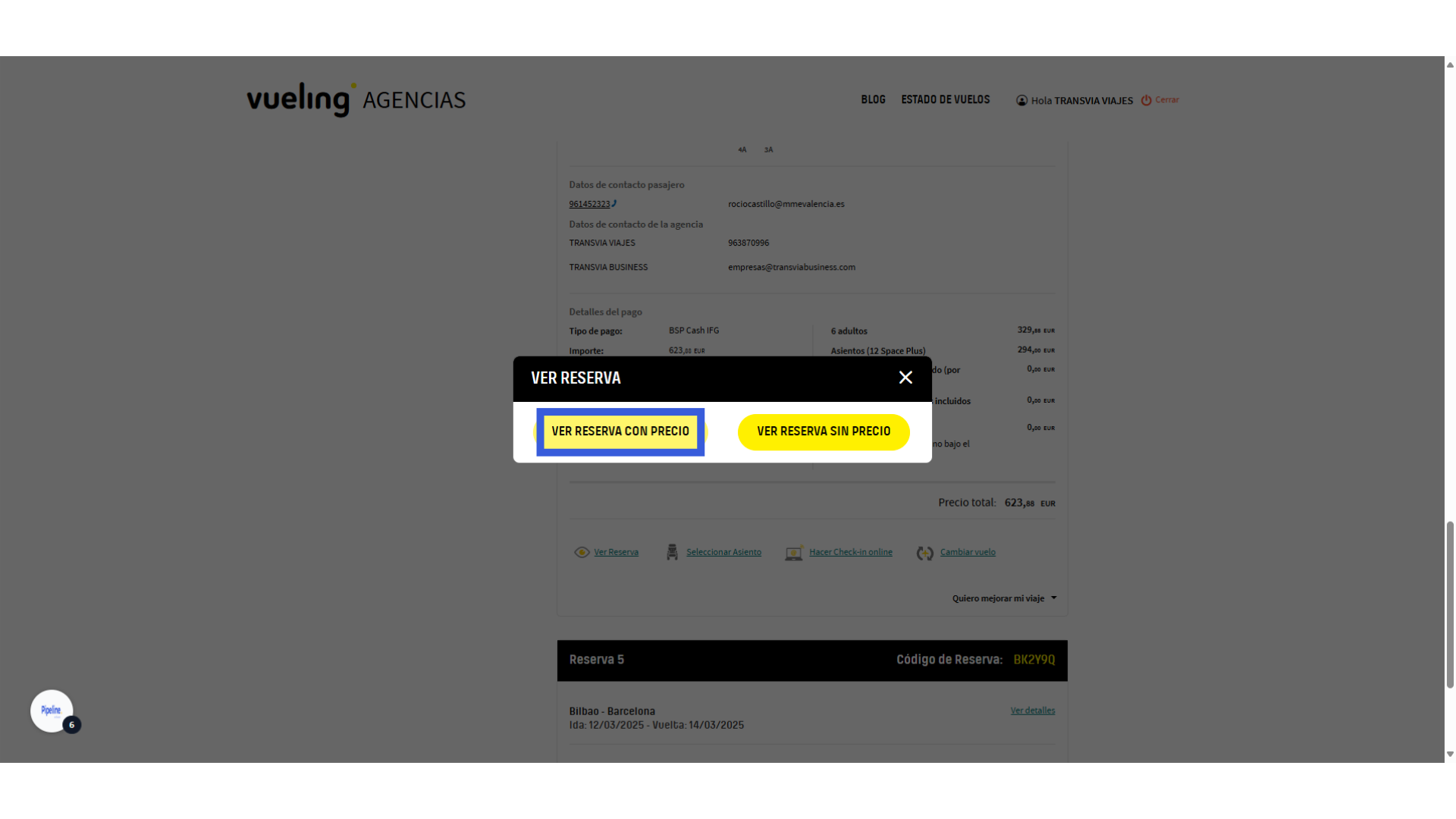
Task: Click the Seleccionar Asiento seat icon
Action: tap(672, 552)
